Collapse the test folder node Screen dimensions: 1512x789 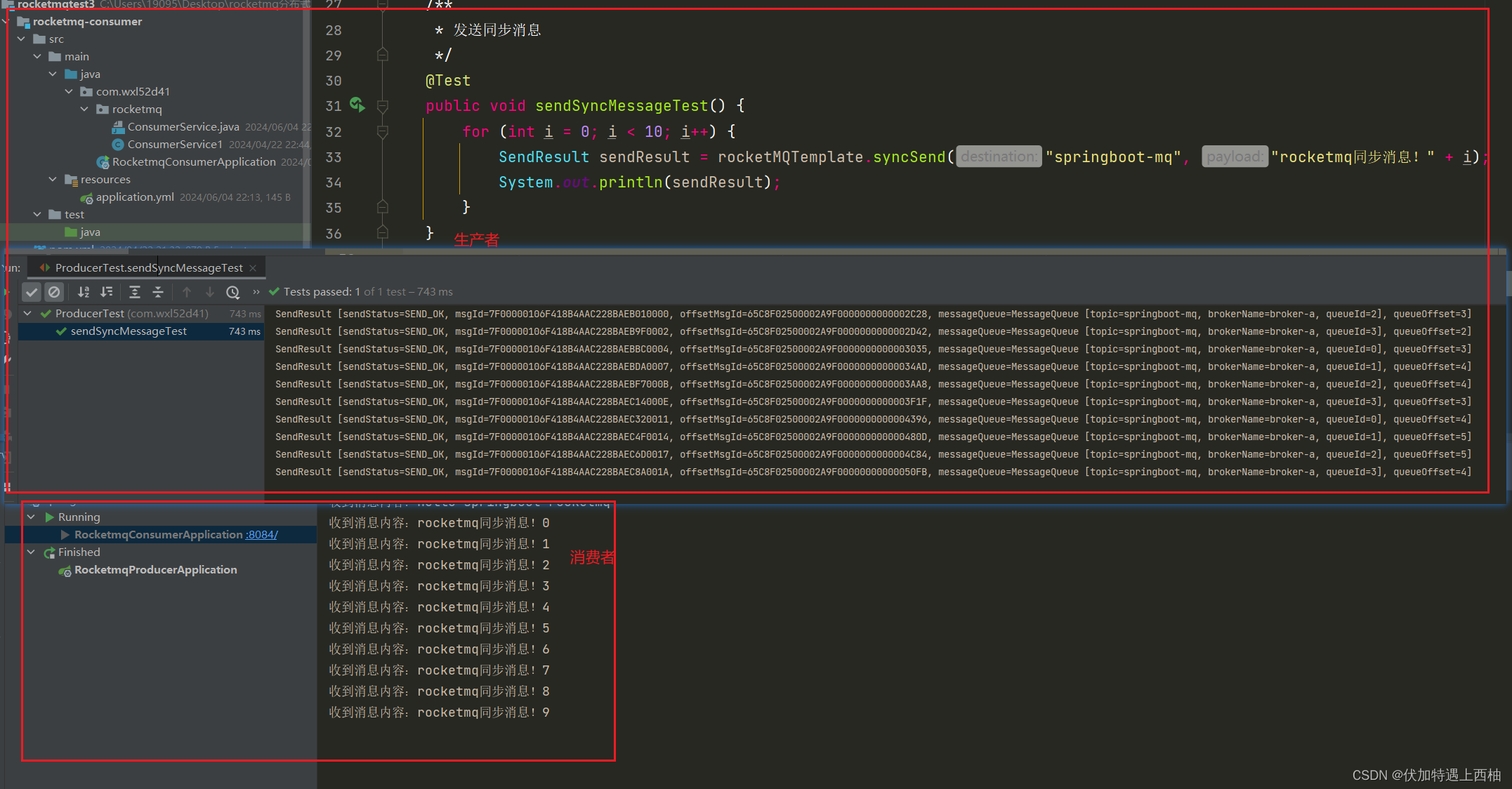tap(37, 215)
